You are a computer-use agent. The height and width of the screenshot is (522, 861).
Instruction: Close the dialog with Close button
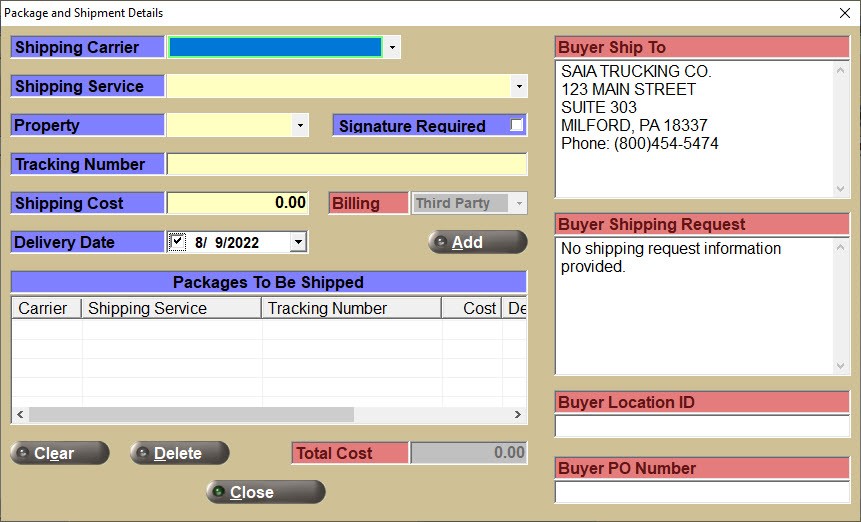click(265, 492)
